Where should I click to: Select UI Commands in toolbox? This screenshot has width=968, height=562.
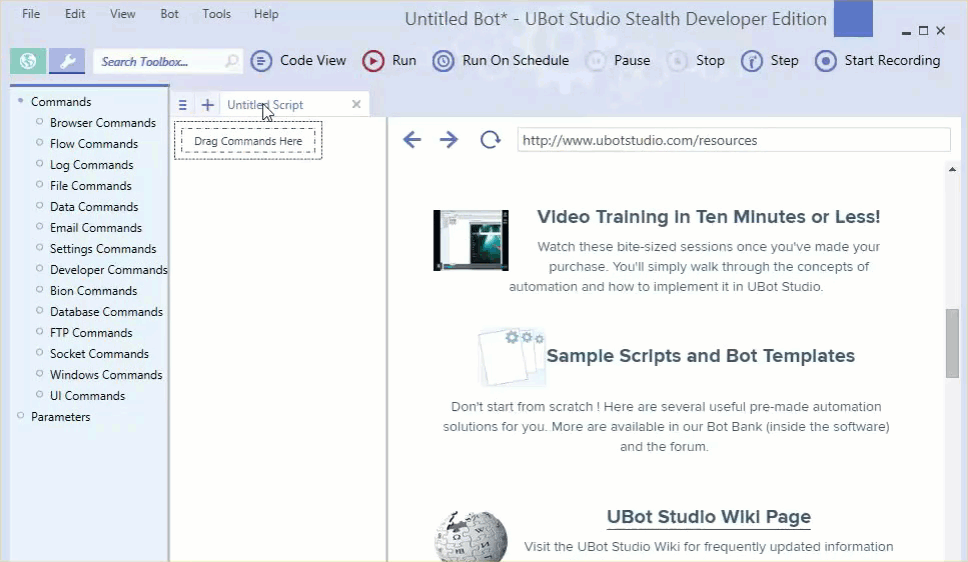click(87, 396)
